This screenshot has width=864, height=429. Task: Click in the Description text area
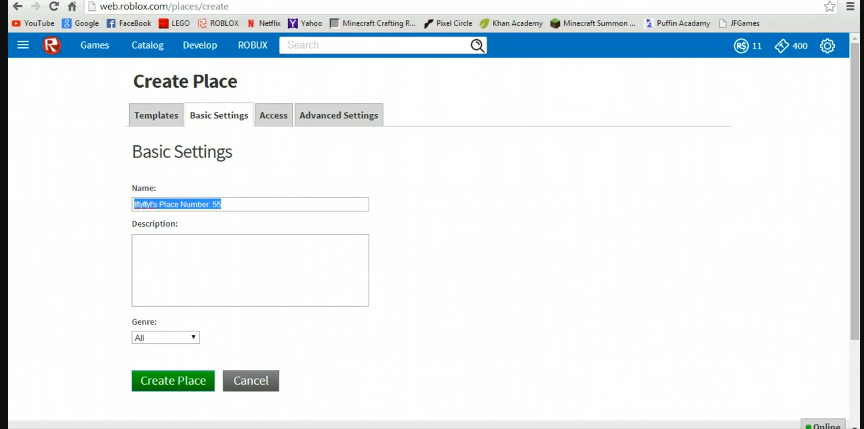point(250,270)
